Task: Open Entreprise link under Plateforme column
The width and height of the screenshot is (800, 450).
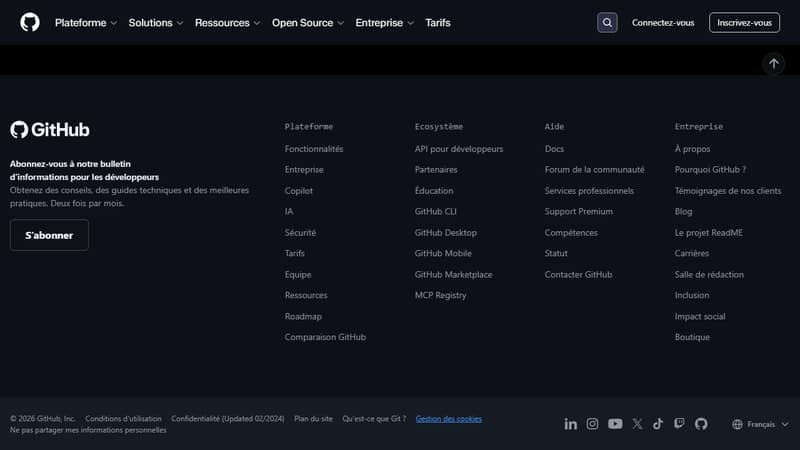Action: tap(304, 169)
